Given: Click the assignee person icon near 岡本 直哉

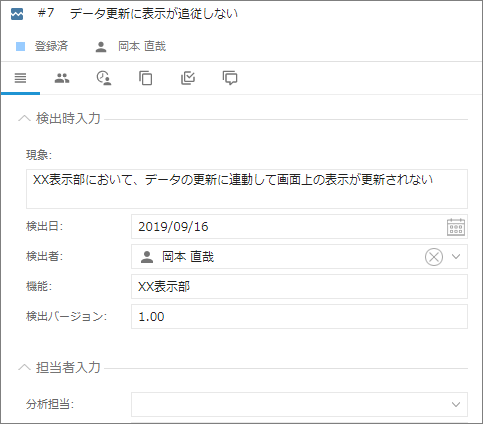Looking at the screenshot, I should click(x=101, y=47).
